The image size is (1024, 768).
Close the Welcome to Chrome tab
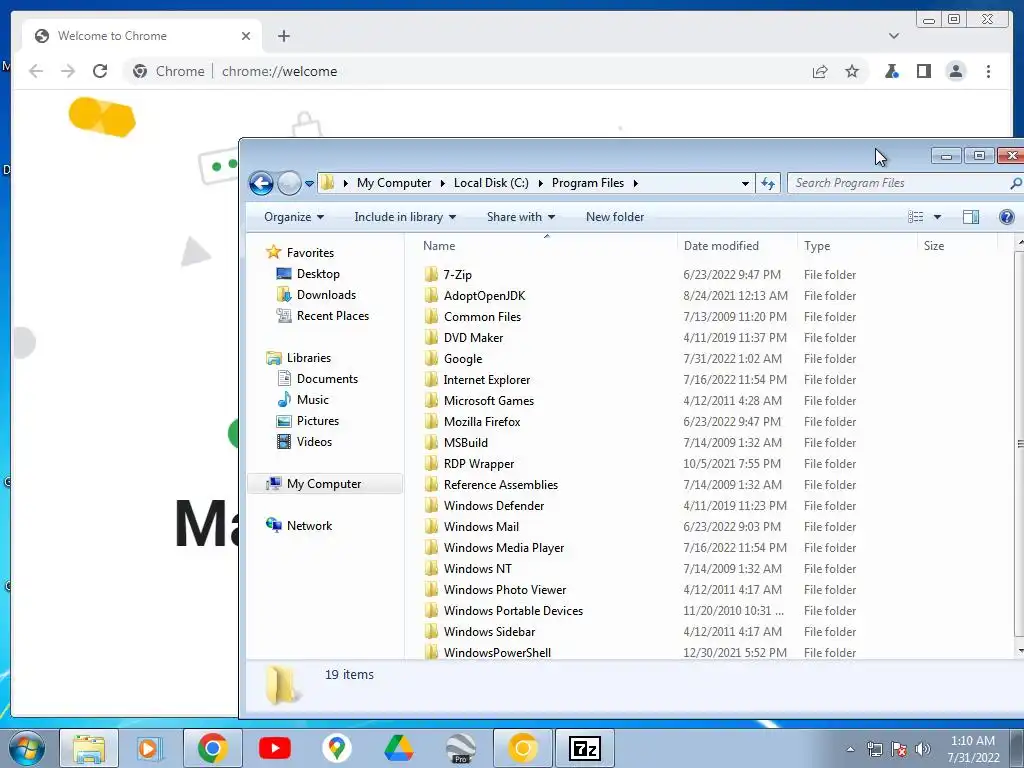pyautogui.click(x=246, y=36)
